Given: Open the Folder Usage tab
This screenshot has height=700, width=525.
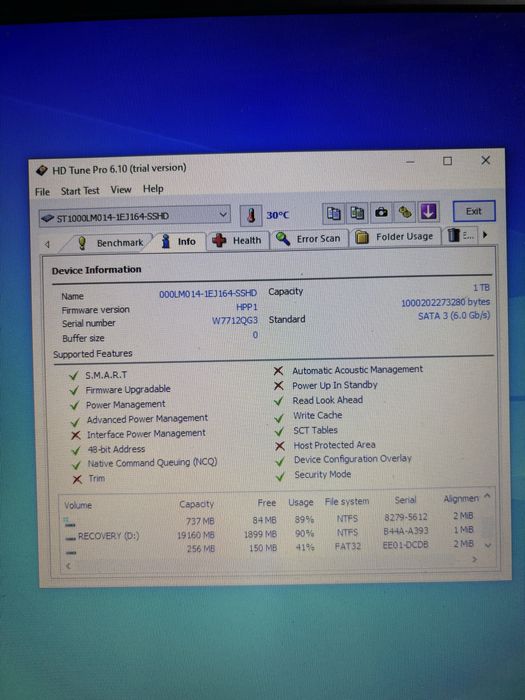Looking at the screenshot, I should tap(394, 237).
